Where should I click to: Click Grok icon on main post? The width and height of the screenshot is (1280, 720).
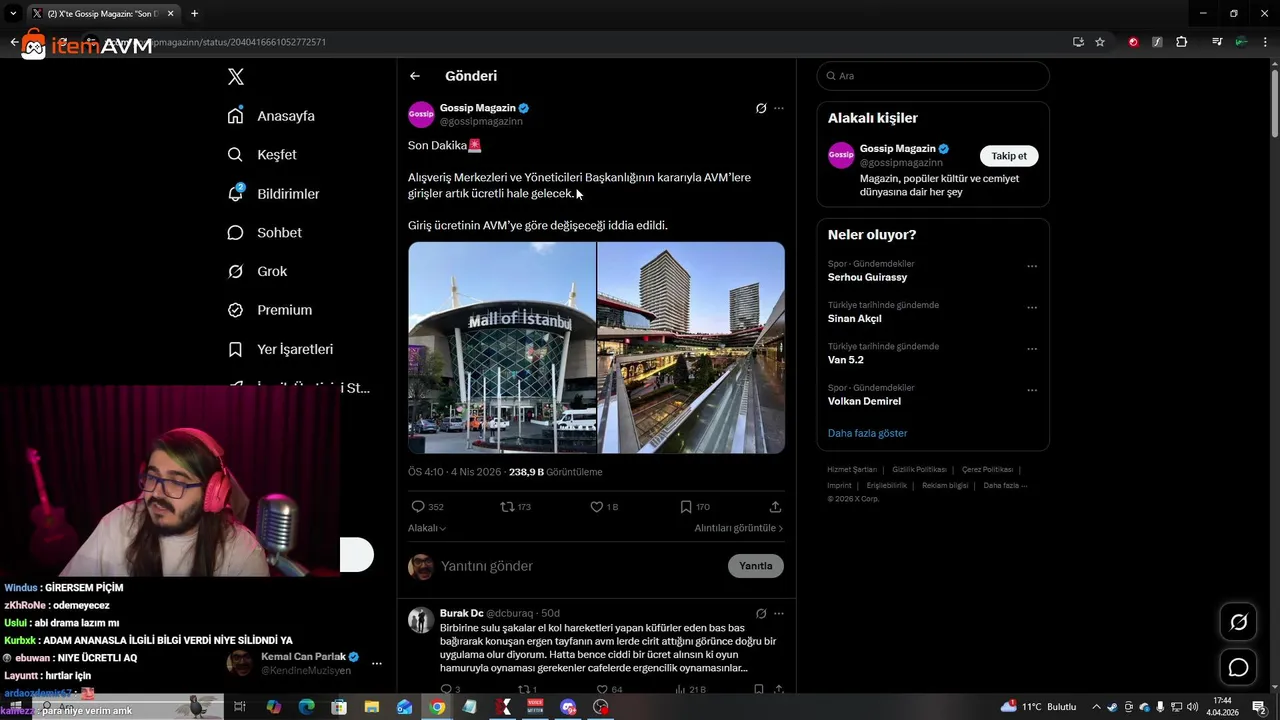[761, 108]
